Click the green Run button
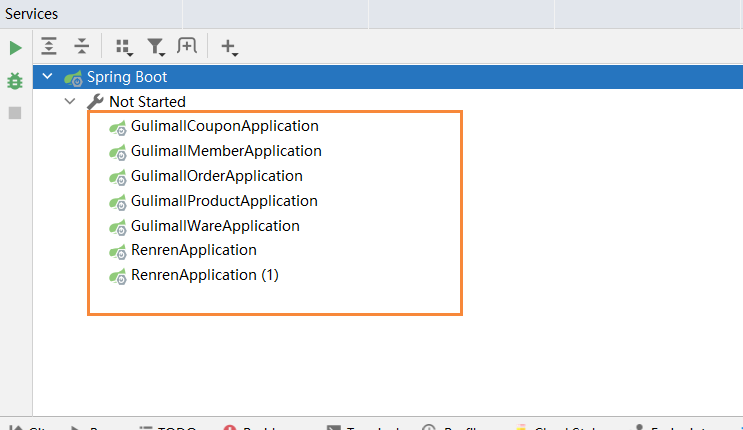 coord(15,48)
